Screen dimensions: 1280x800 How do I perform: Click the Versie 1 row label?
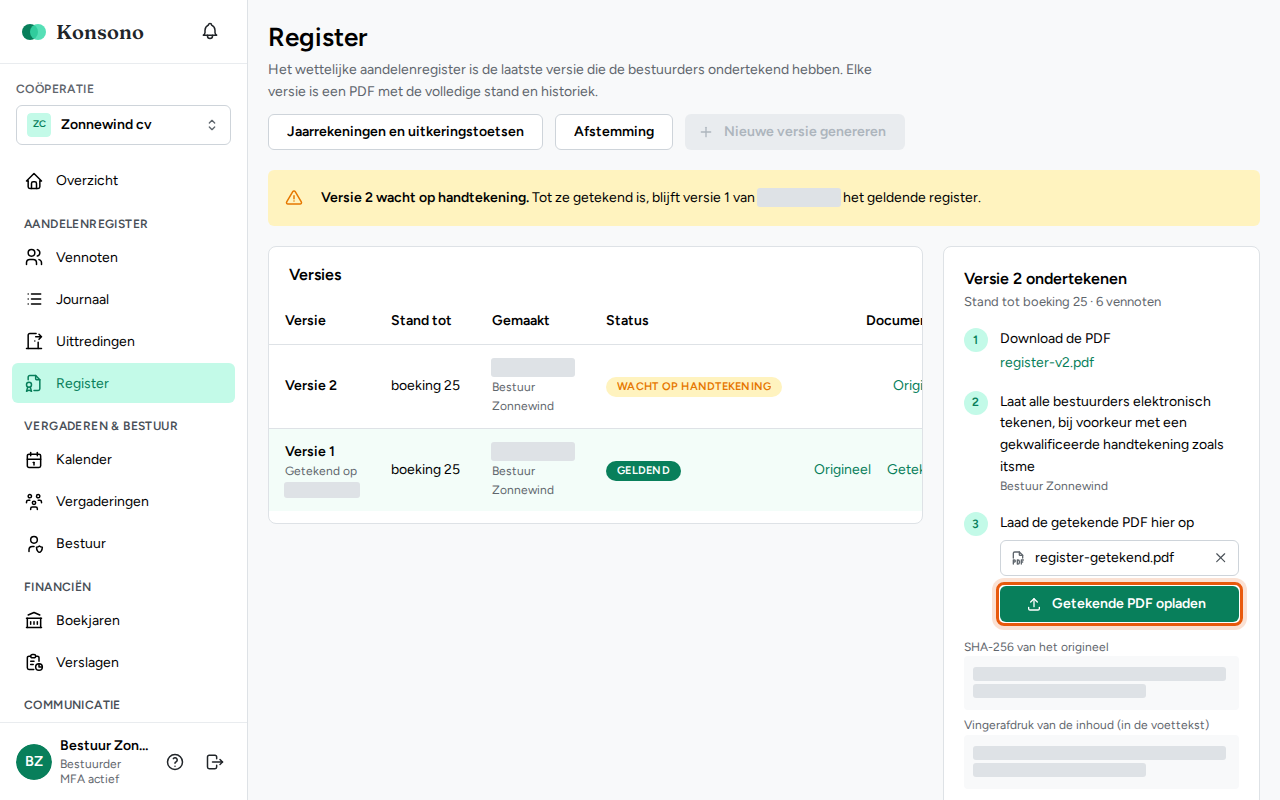click(x=310, y=451)
